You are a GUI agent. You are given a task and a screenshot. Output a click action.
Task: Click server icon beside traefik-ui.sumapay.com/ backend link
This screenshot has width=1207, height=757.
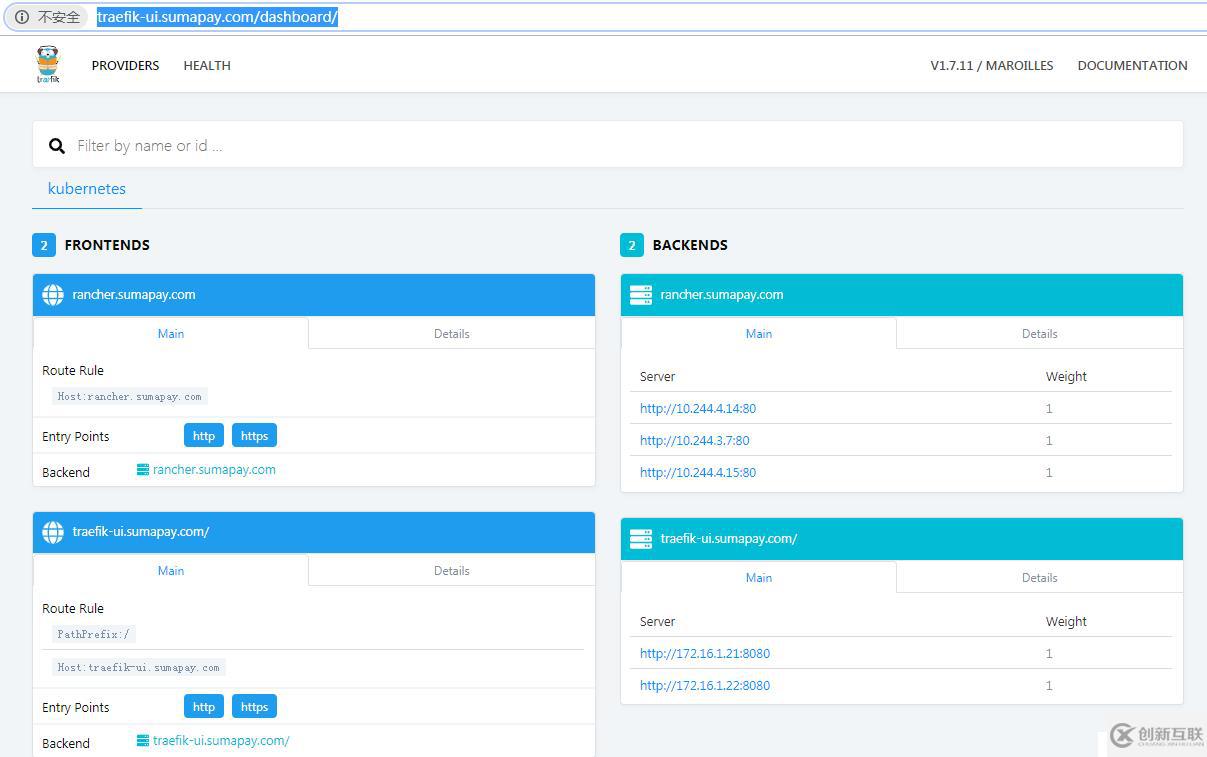coord(143,740)
